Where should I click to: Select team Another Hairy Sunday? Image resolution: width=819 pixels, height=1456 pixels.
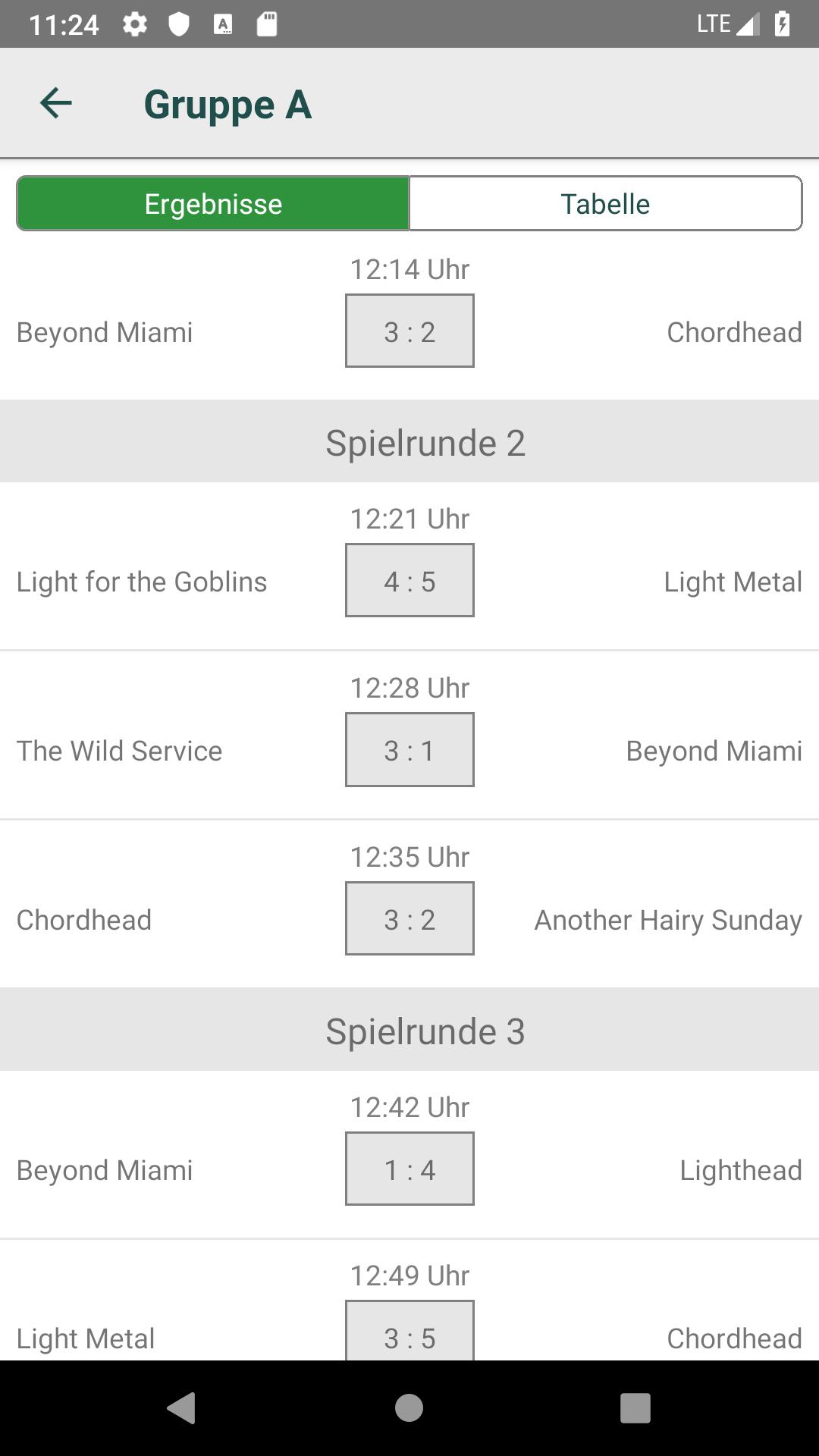(x=668, y=920)
